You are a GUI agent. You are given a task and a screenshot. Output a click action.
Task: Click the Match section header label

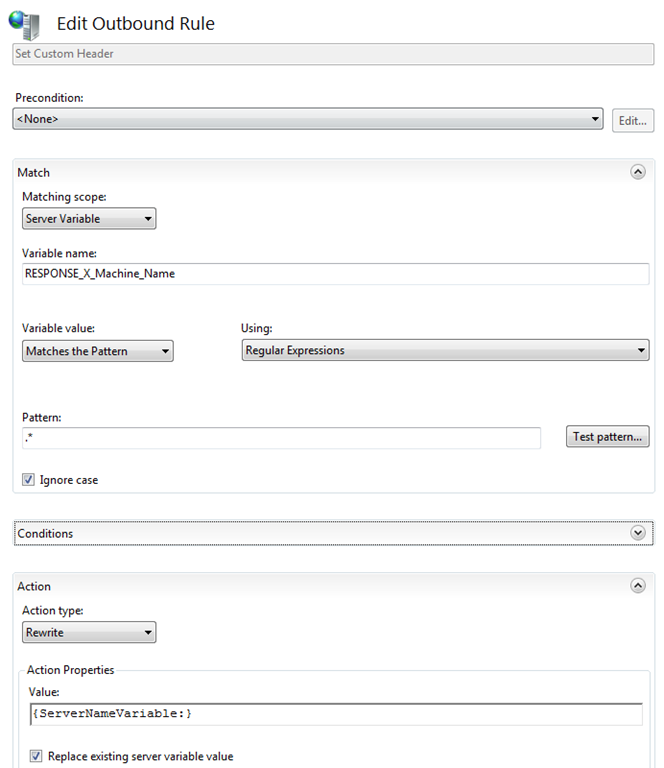[x=33, y=172]
